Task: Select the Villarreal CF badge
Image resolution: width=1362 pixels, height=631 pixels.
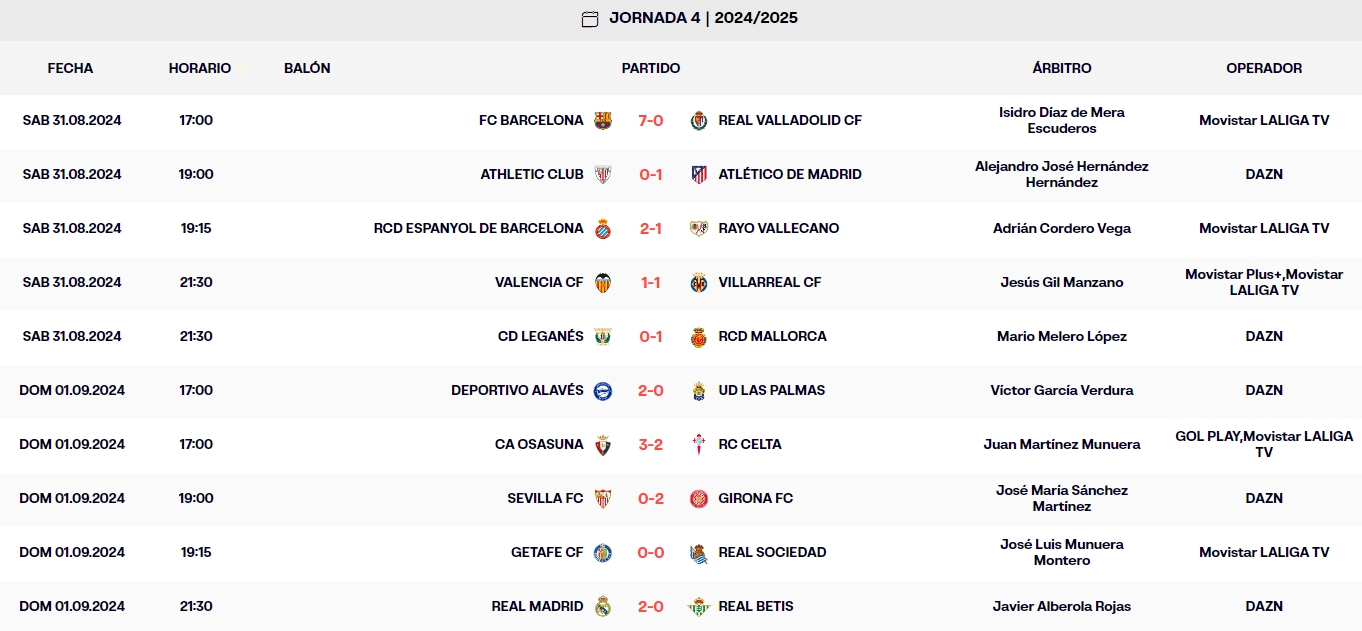Action: [701, 282]
